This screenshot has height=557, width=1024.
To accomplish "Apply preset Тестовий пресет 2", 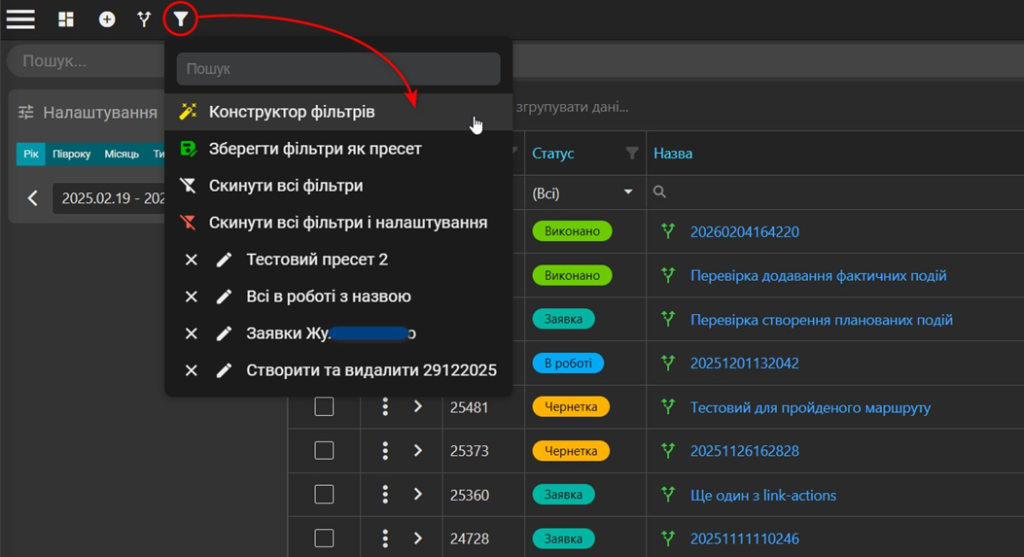I will tap(317, 259).
